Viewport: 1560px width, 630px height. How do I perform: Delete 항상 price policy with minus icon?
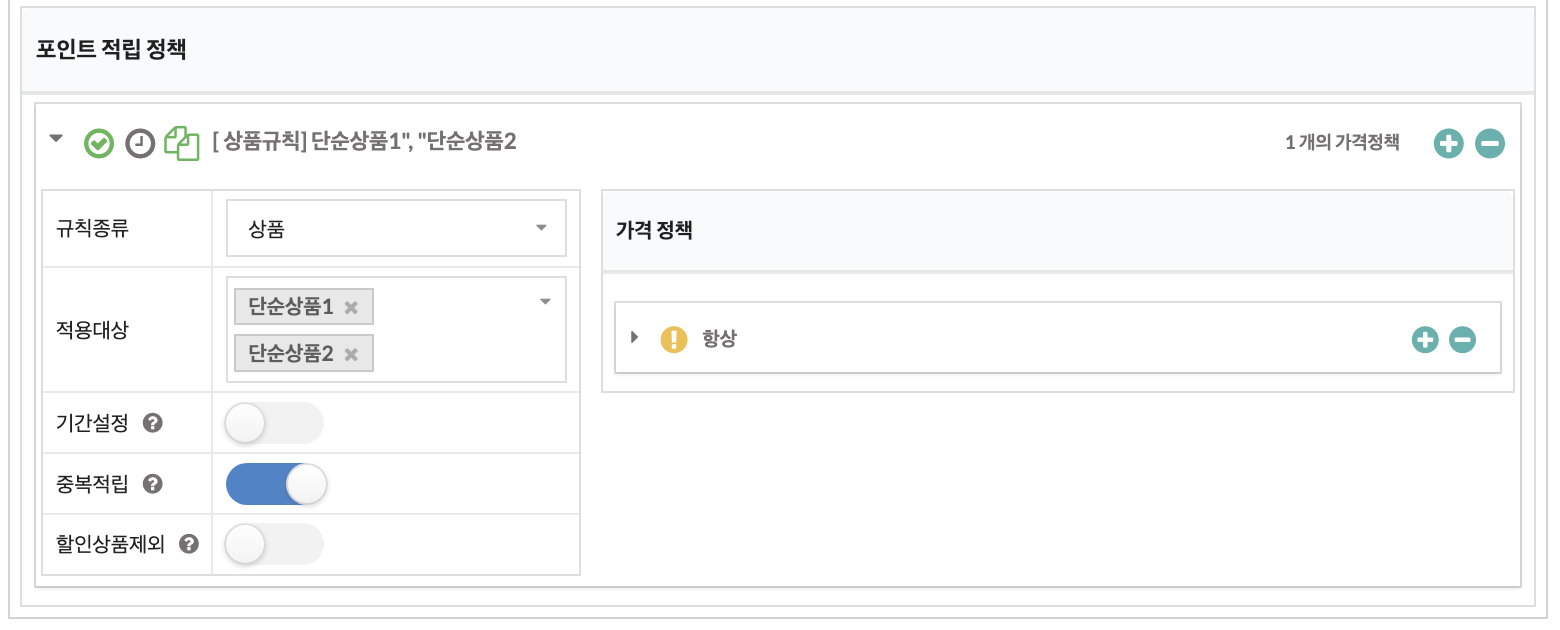[1462, 340]
